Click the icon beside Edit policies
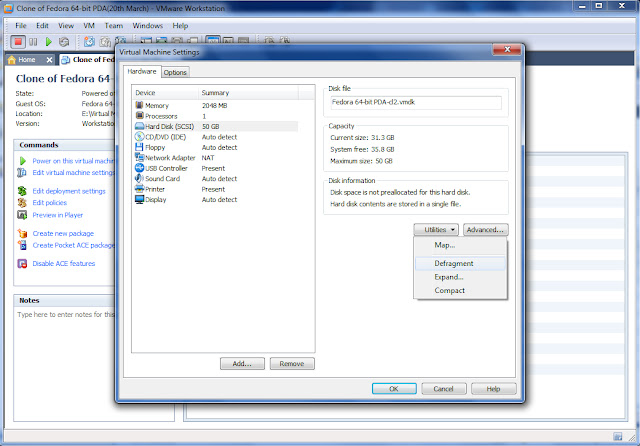640x446 pixels. point(22,202)
